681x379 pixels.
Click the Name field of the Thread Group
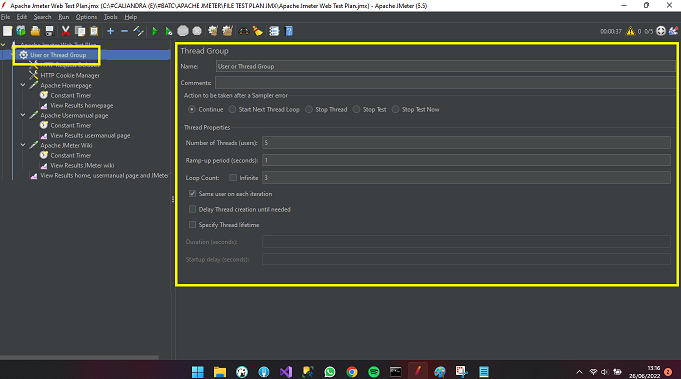(x=446, y=66)
